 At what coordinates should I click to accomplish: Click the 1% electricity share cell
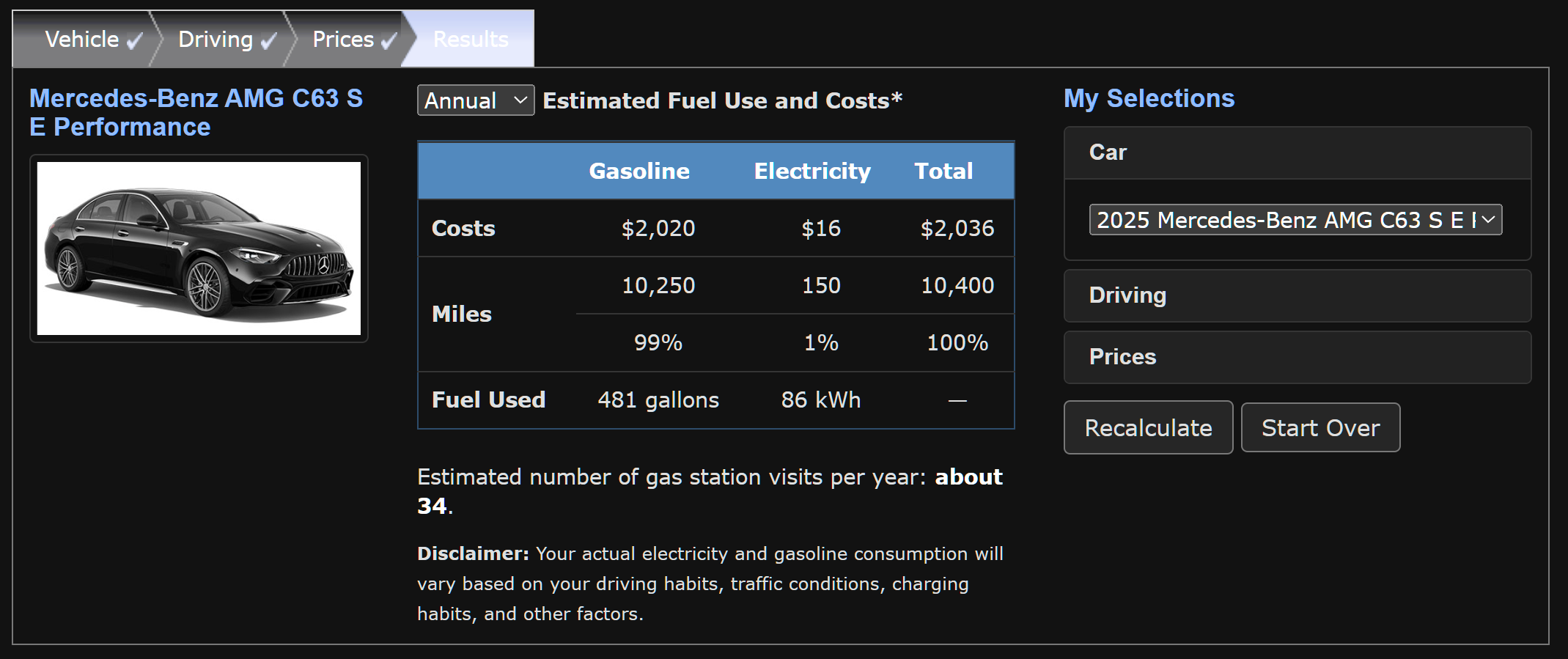[821, 342]
